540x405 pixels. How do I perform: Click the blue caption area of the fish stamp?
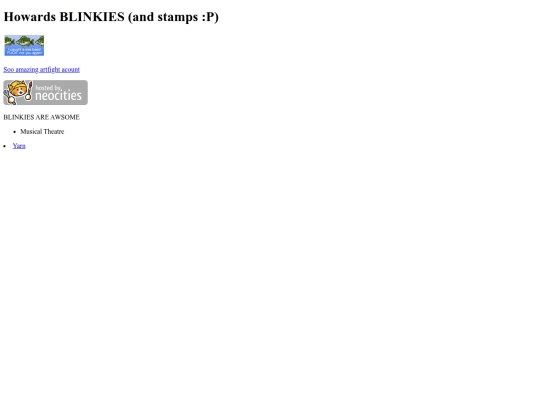[x=24, y=51]
